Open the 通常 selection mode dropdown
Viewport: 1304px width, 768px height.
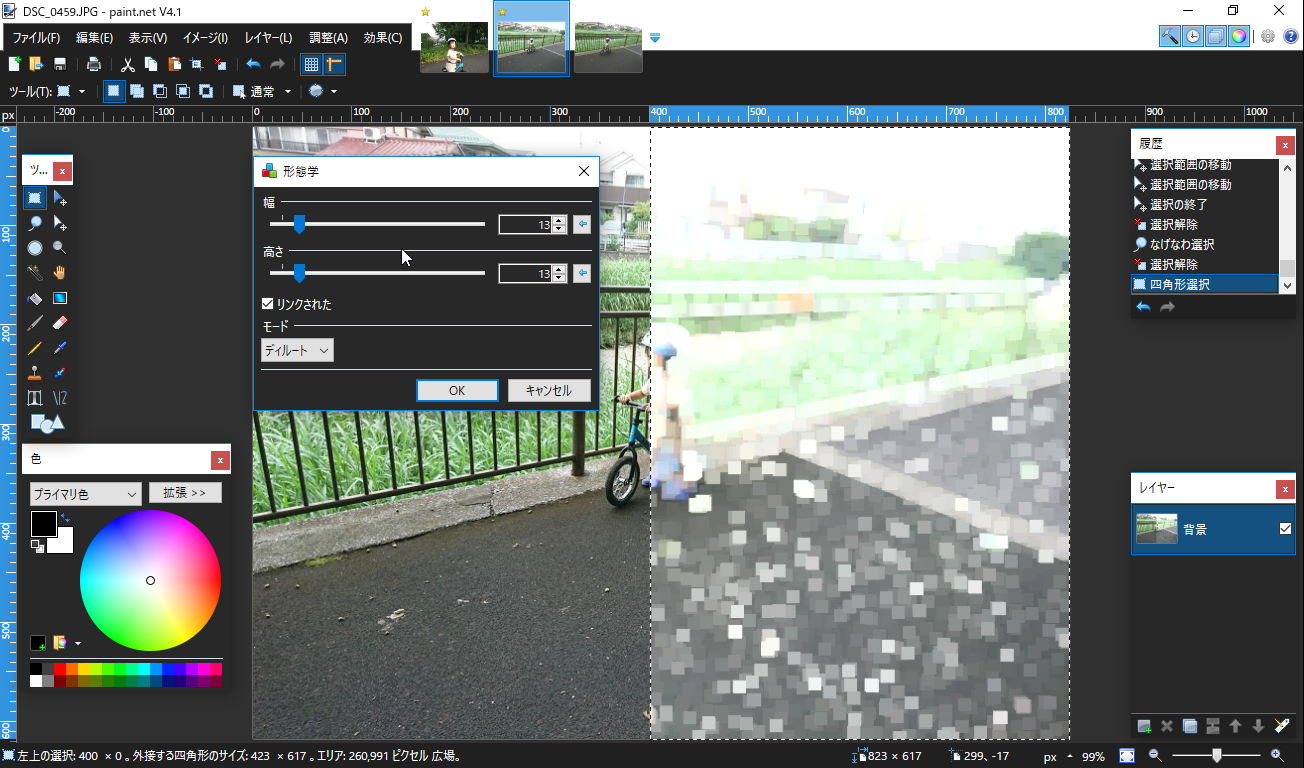(262, 91)
